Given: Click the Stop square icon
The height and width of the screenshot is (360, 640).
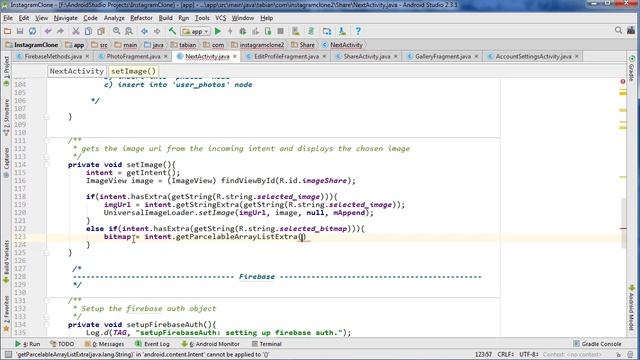Looking at the screenshot, I should [x=280, y=31].
